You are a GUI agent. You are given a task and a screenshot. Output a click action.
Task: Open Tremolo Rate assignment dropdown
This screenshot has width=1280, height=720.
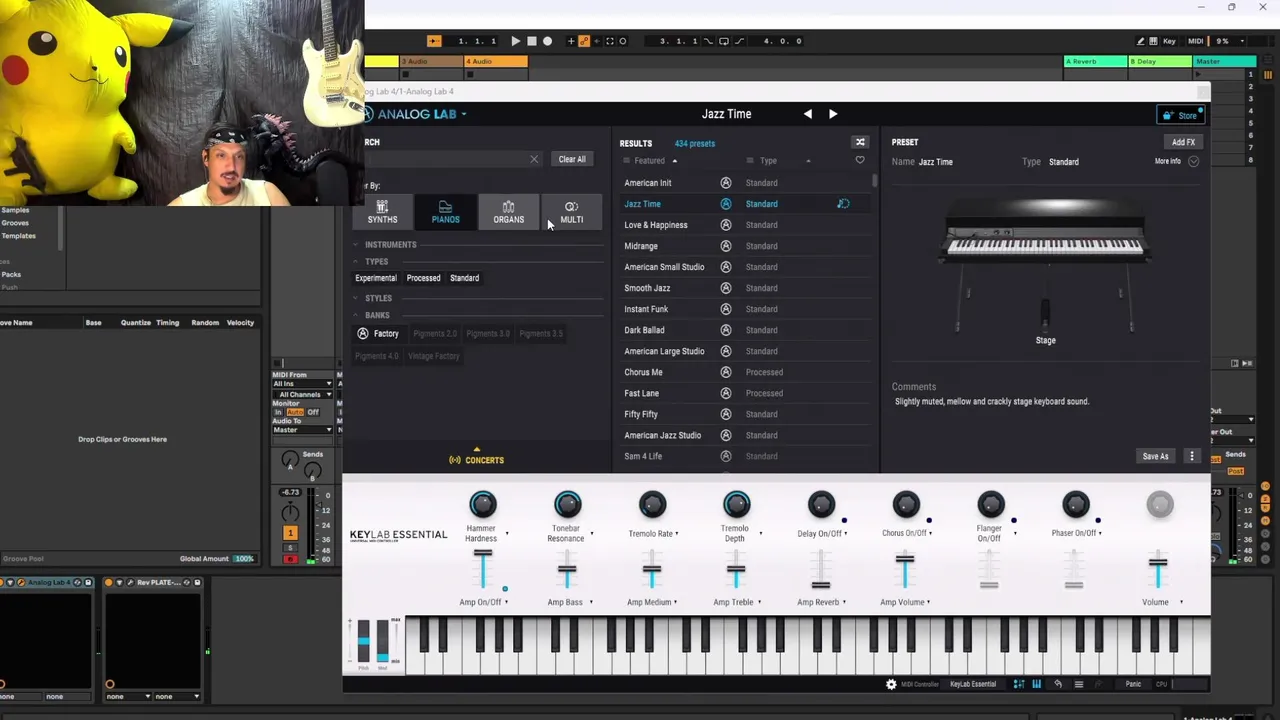coord(677,534)
